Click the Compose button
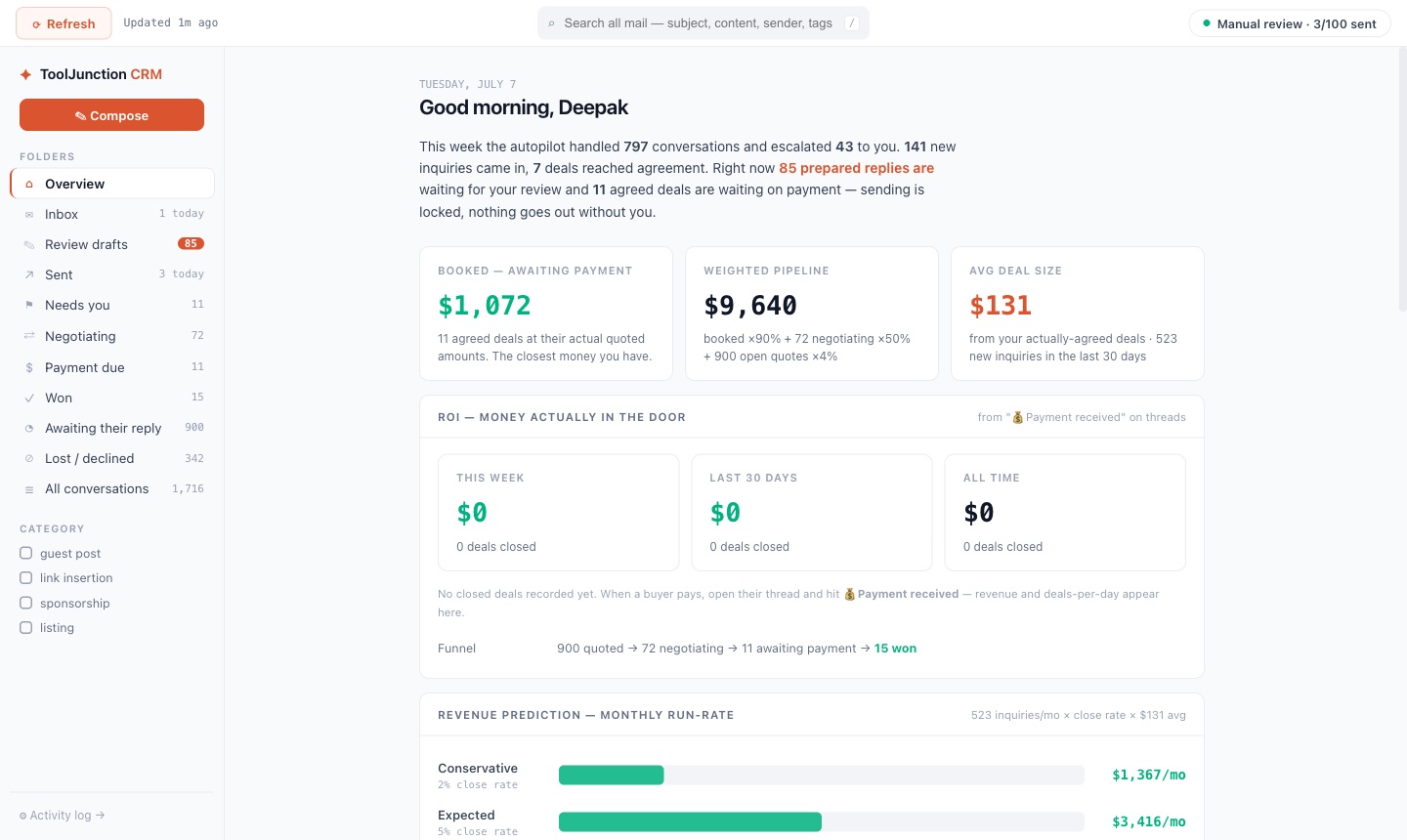The width and height of the screenshot is (1407, 840). [111, 115]
